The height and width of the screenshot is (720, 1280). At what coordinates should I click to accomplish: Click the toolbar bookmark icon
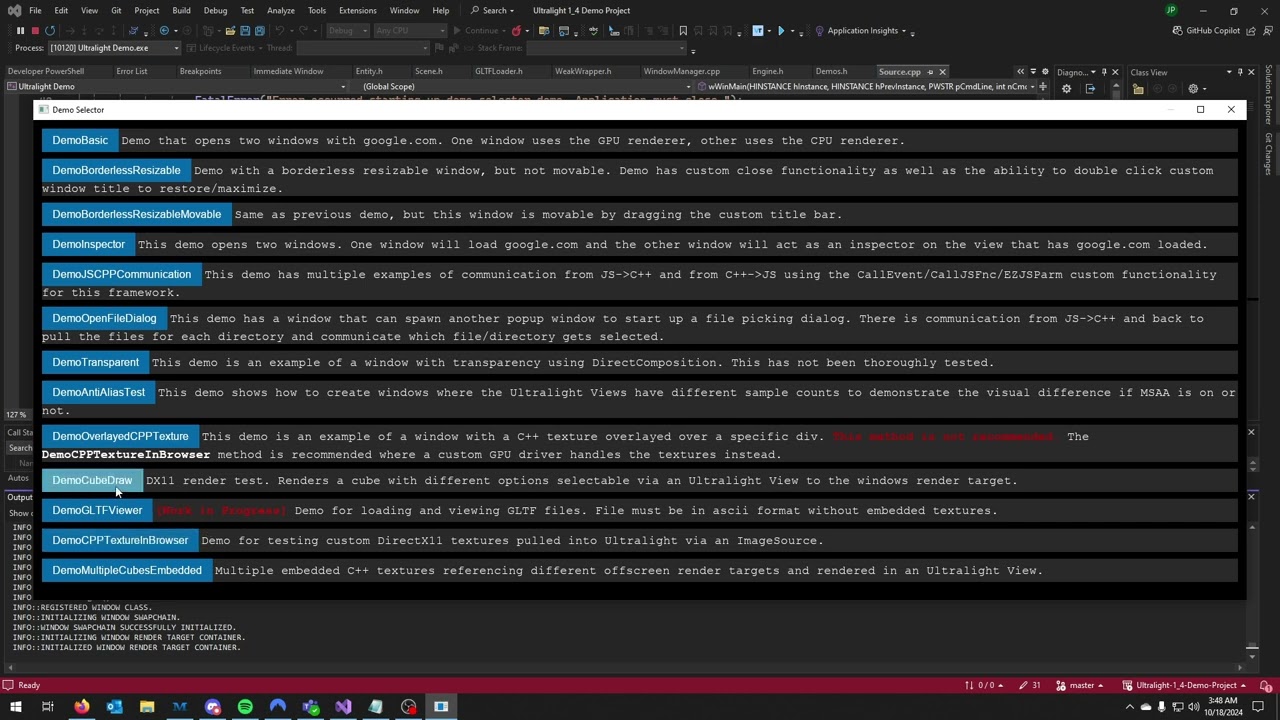pyautogui.click(x=683, y=31)
